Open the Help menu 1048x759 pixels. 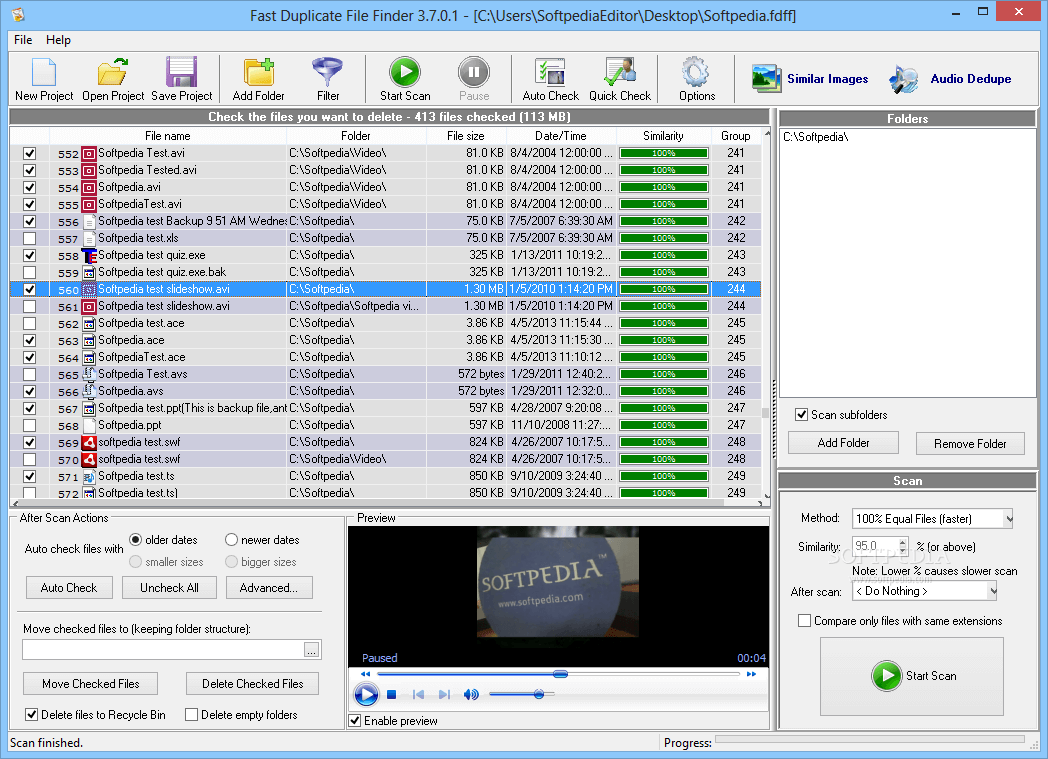pos(58,39)
